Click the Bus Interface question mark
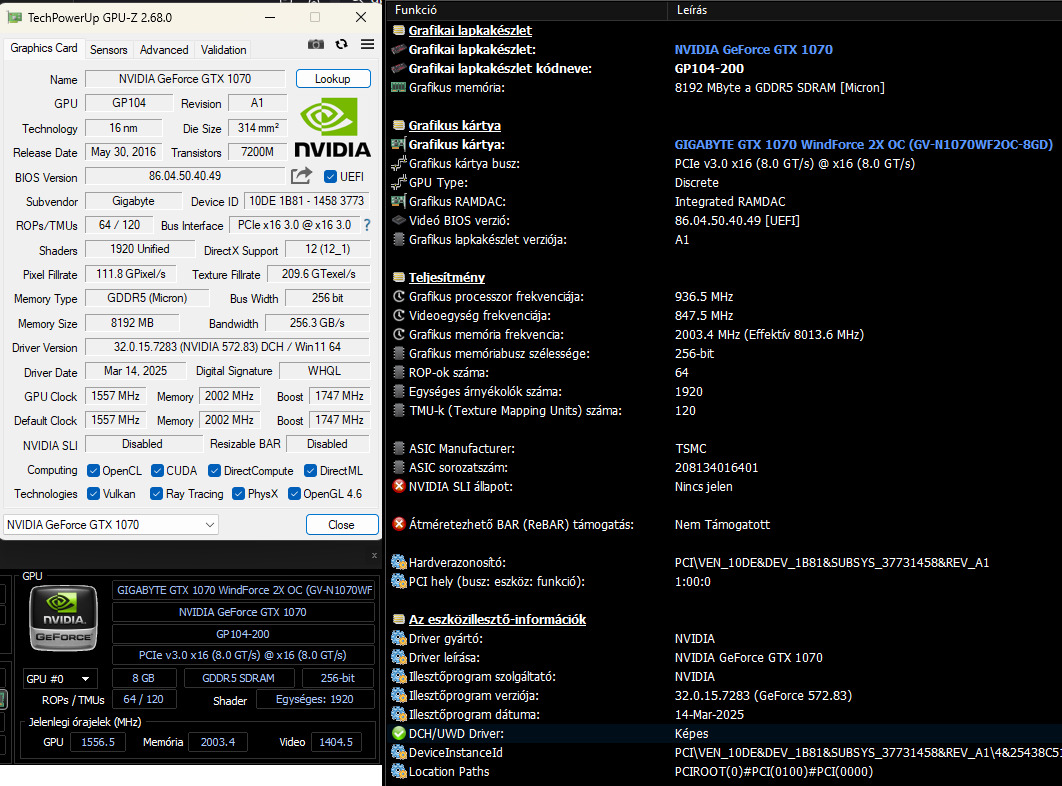 367,225
